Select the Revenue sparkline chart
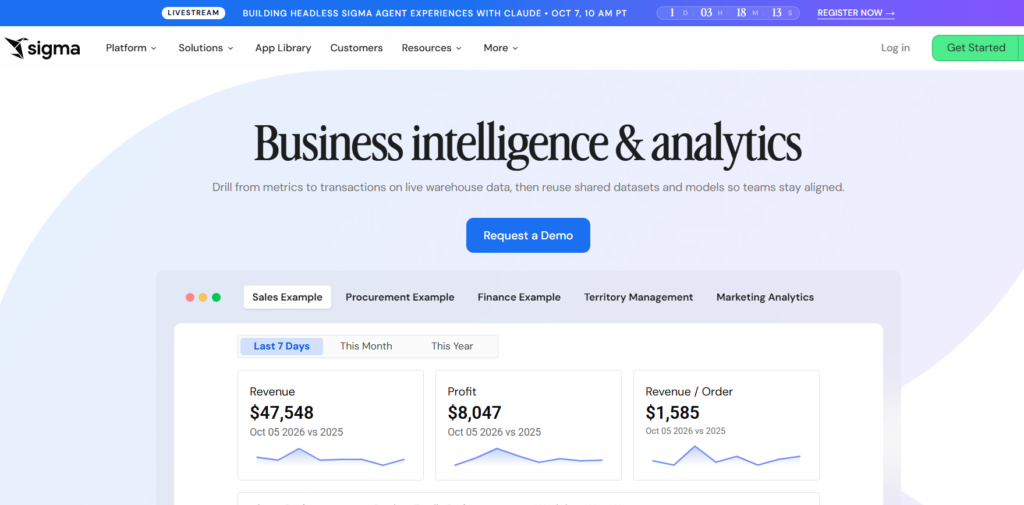This screenshot has height=505, width=1024. (x=330, y=457)
